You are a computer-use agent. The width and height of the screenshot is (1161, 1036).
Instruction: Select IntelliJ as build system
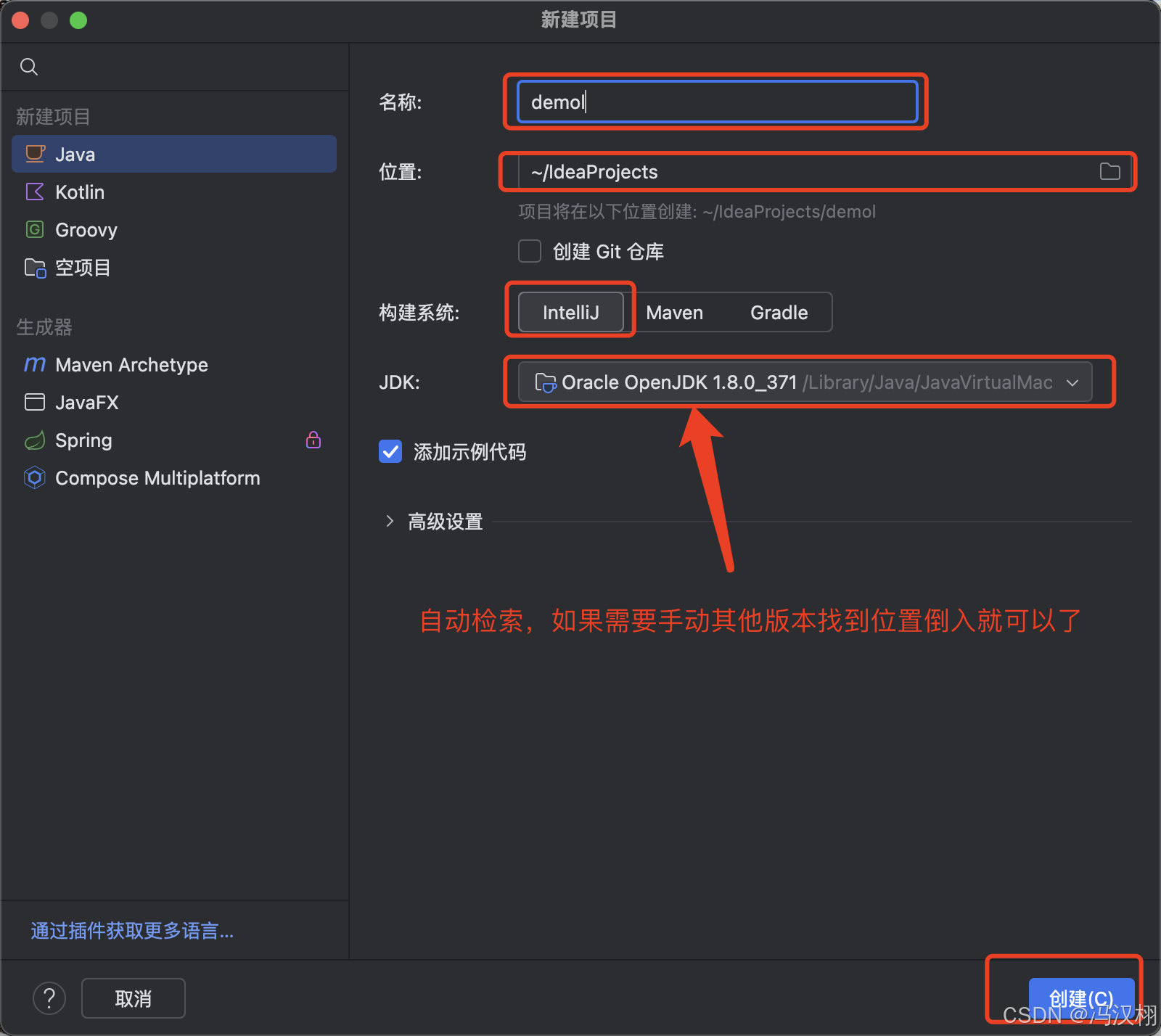(571, 312)
